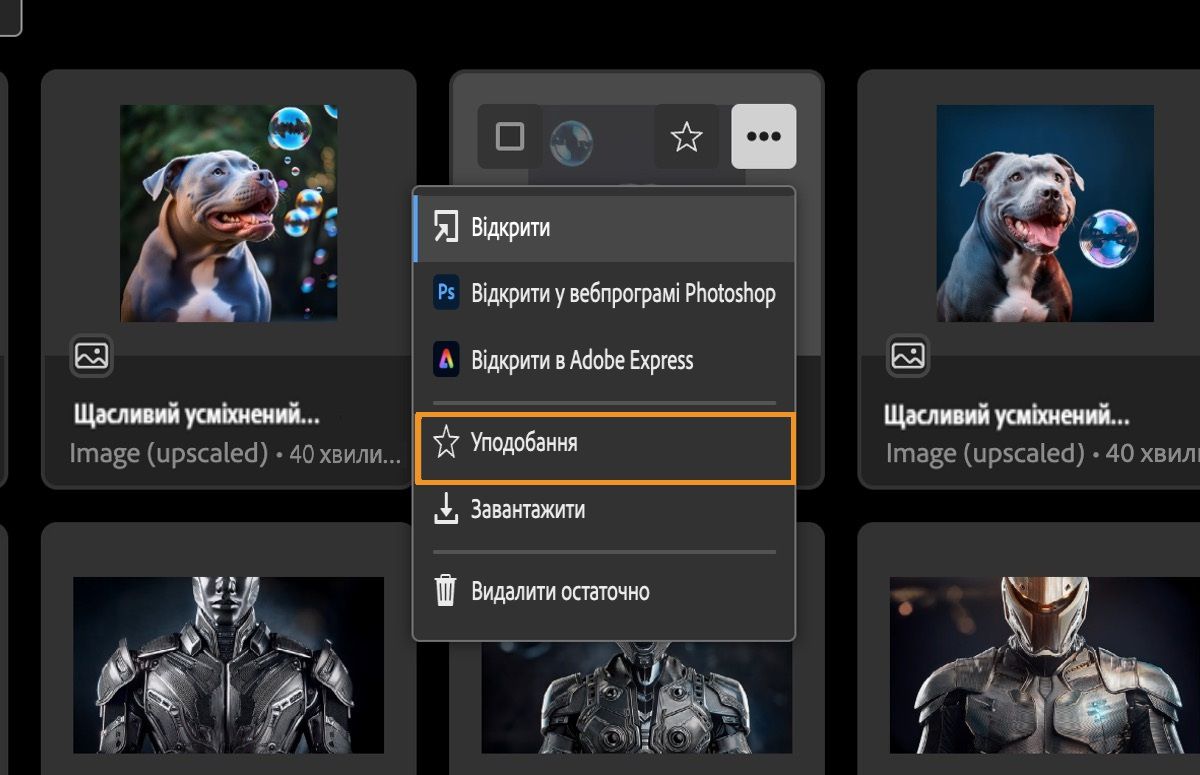Screen dimensions: 1200x775
Task: Click Image (upscaled) text on the many-bubbles dog card
Action: [169, 454]
